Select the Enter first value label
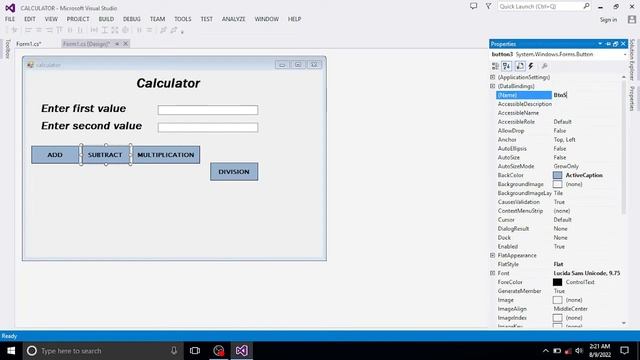 point(83,109)
